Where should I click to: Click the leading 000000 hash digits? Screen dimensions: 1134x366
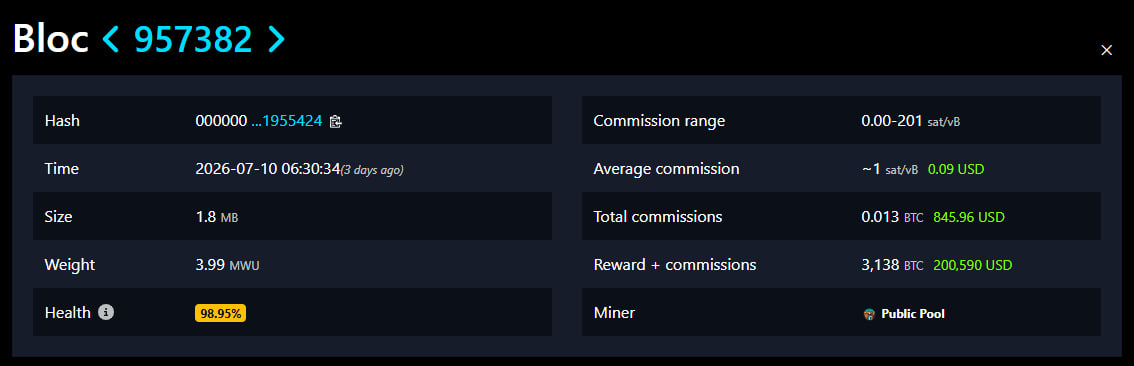[221, 121]
